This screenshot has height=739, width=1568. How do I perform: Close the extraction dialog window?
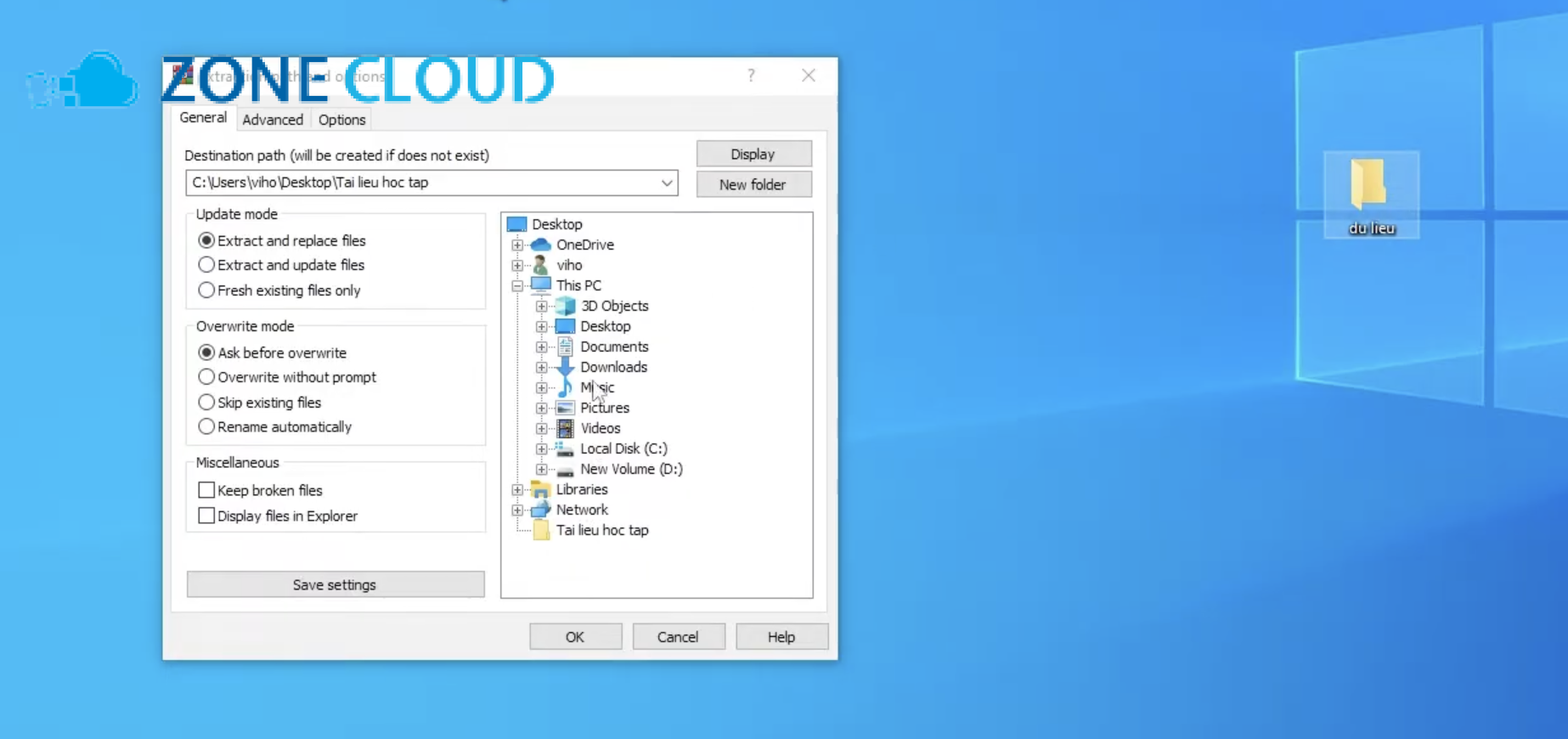pyautogui.click(x=809, y=76)
